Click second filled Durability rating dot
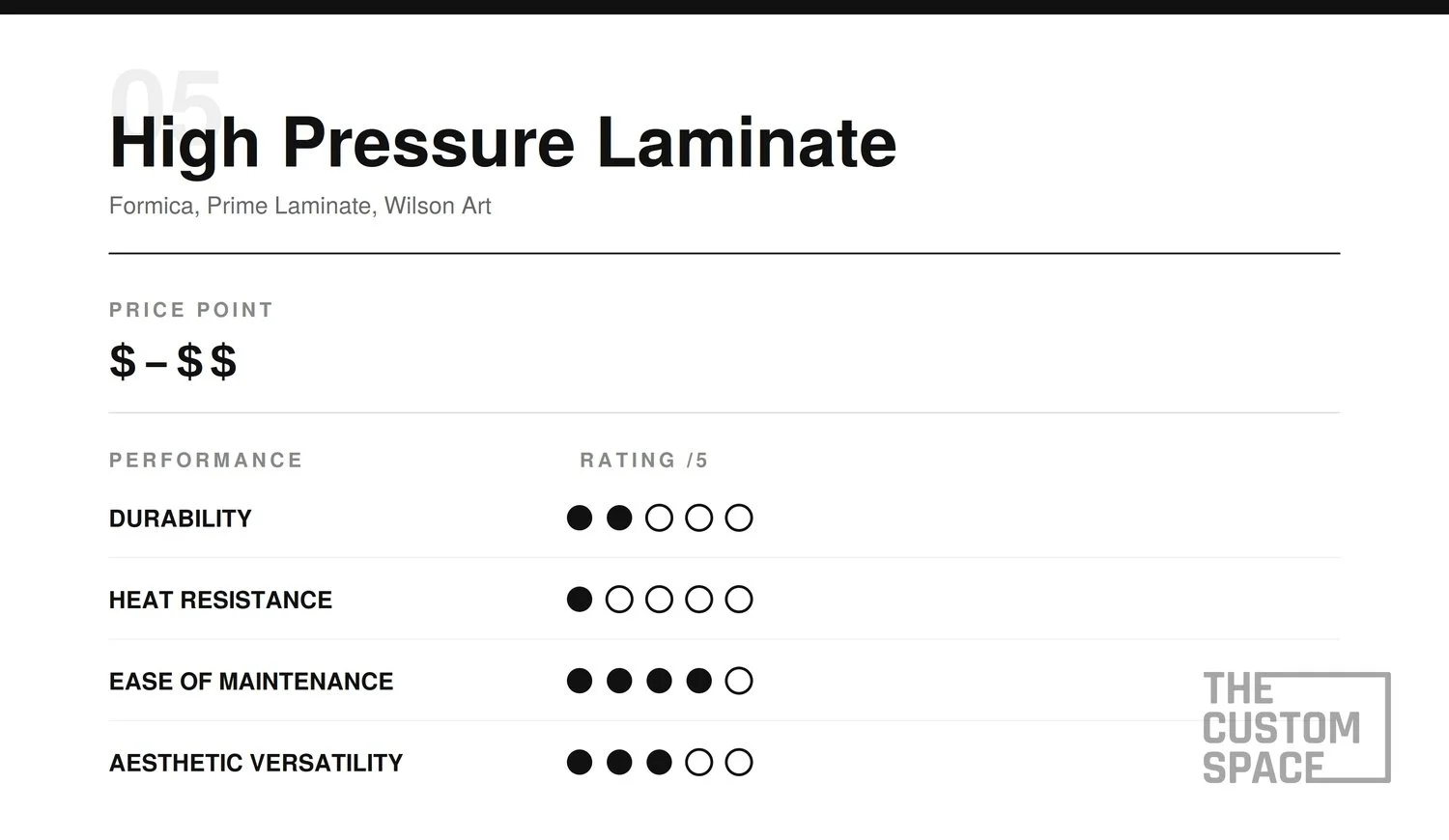The width and height of the screenshot is (1449, 840). click(619, 518)
